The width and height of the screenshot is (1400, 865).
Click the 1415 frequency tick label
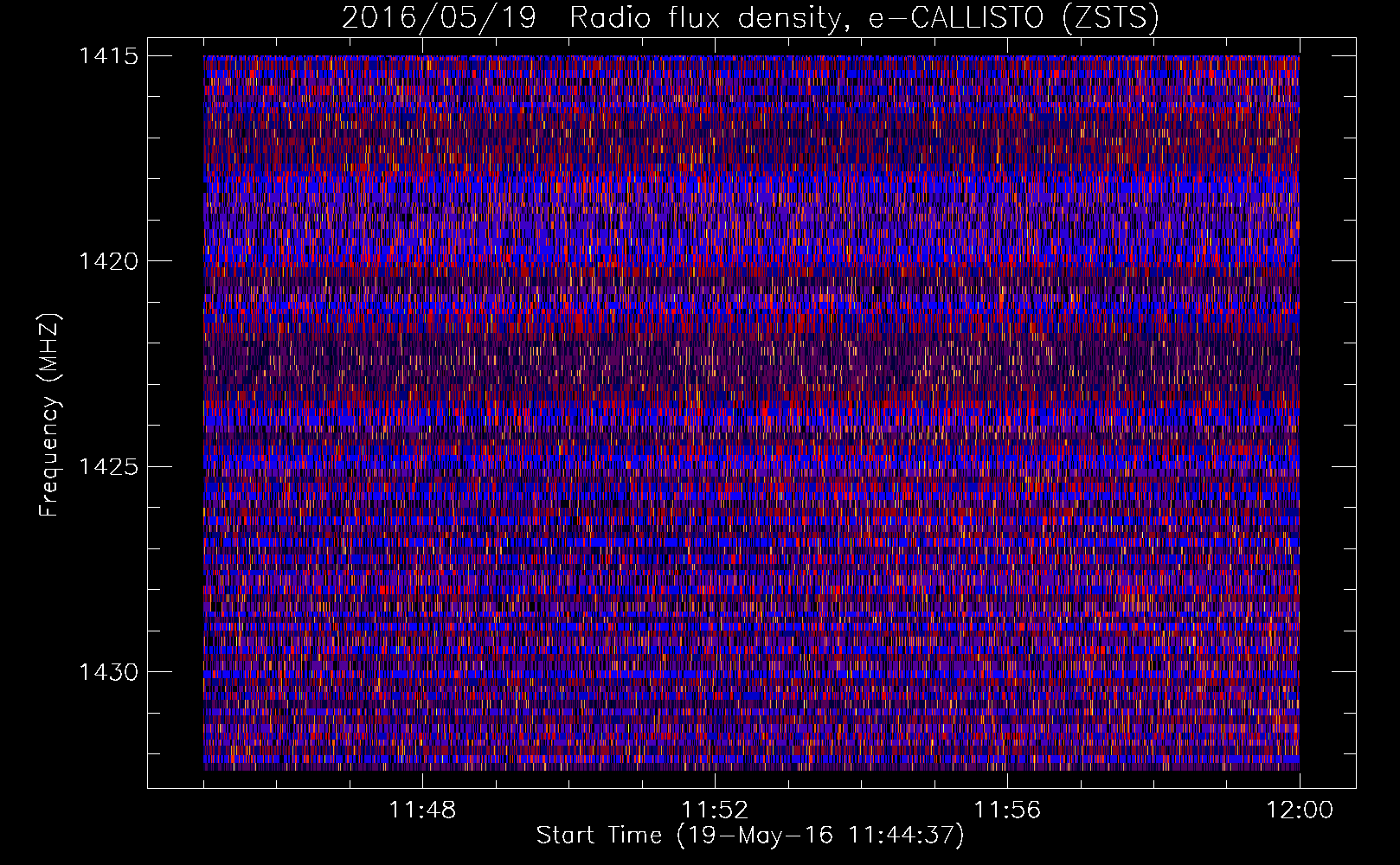click(x=109, y=56)
